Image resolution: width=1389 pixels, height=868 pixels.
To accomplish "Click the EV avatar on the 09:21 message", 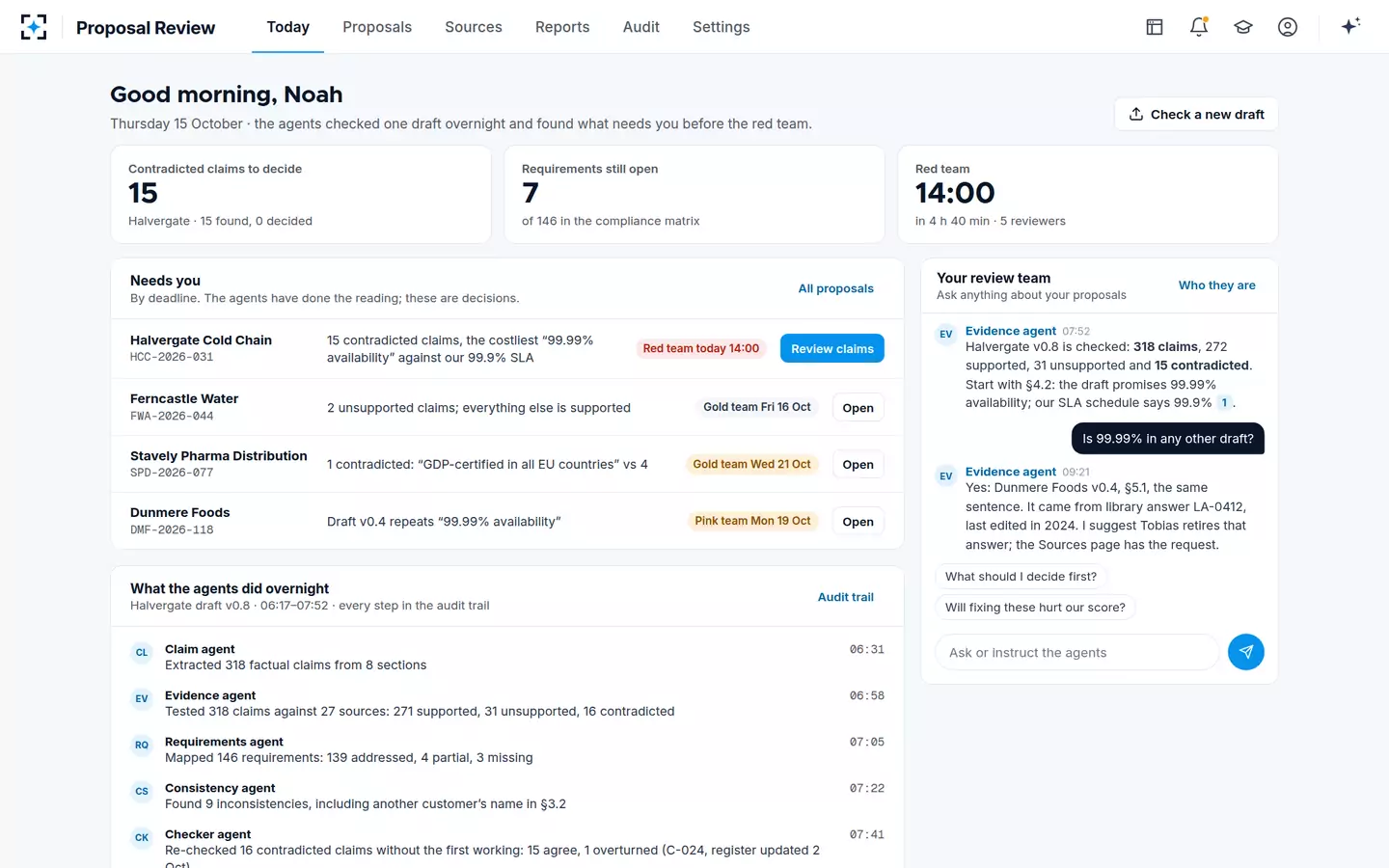I will pos(946,475).
